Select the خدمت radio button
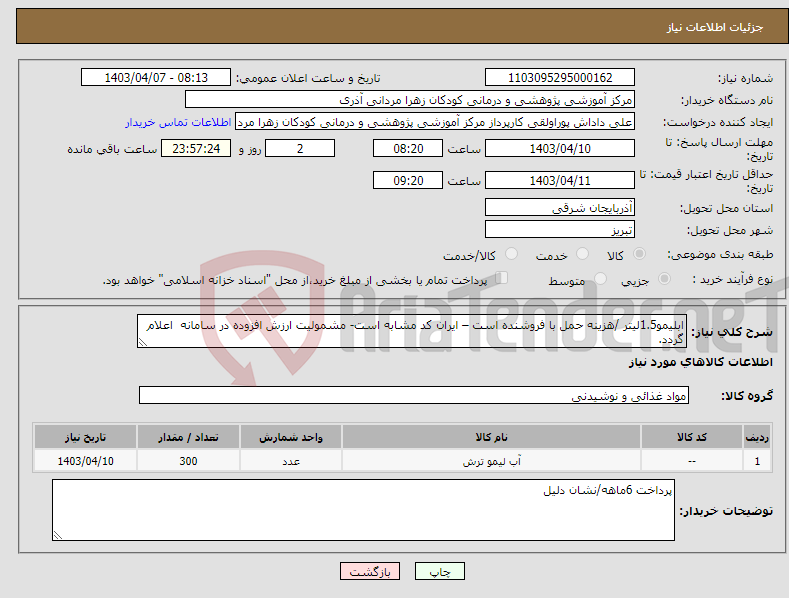 tap(582, 254)
